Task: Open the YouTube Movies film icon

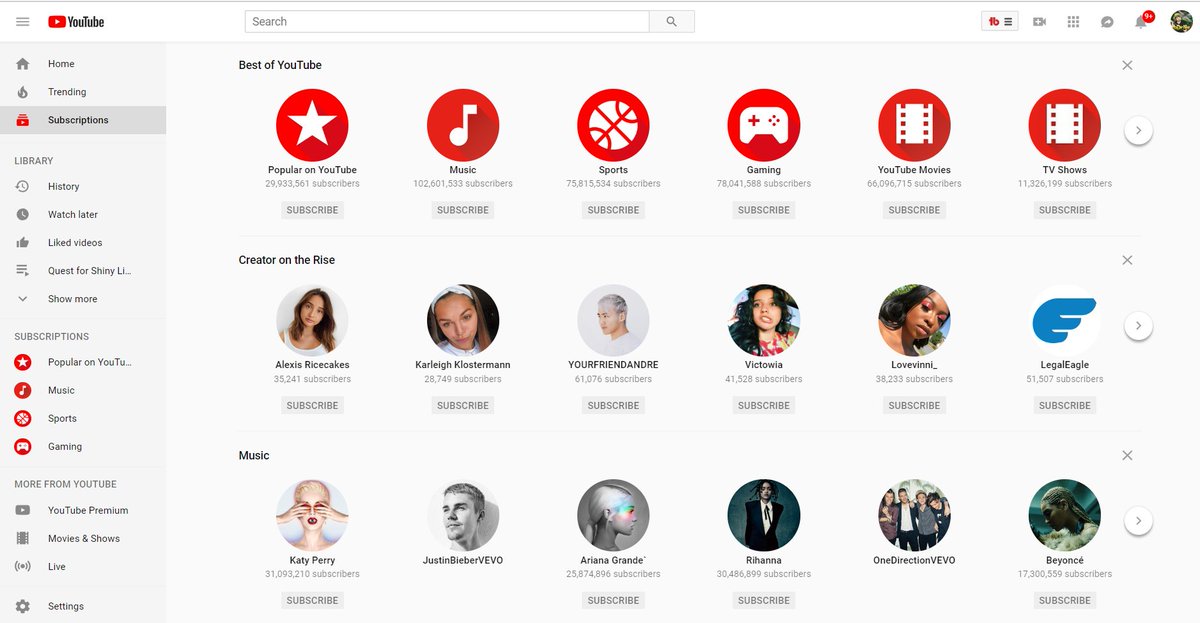Action: coord(914,125)
